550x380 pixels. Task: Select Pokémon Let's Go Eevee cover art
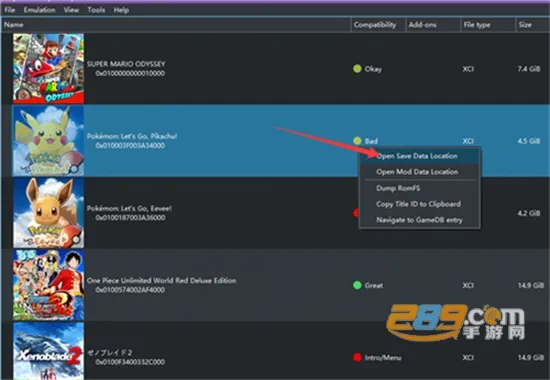click(x=48, y=213)
